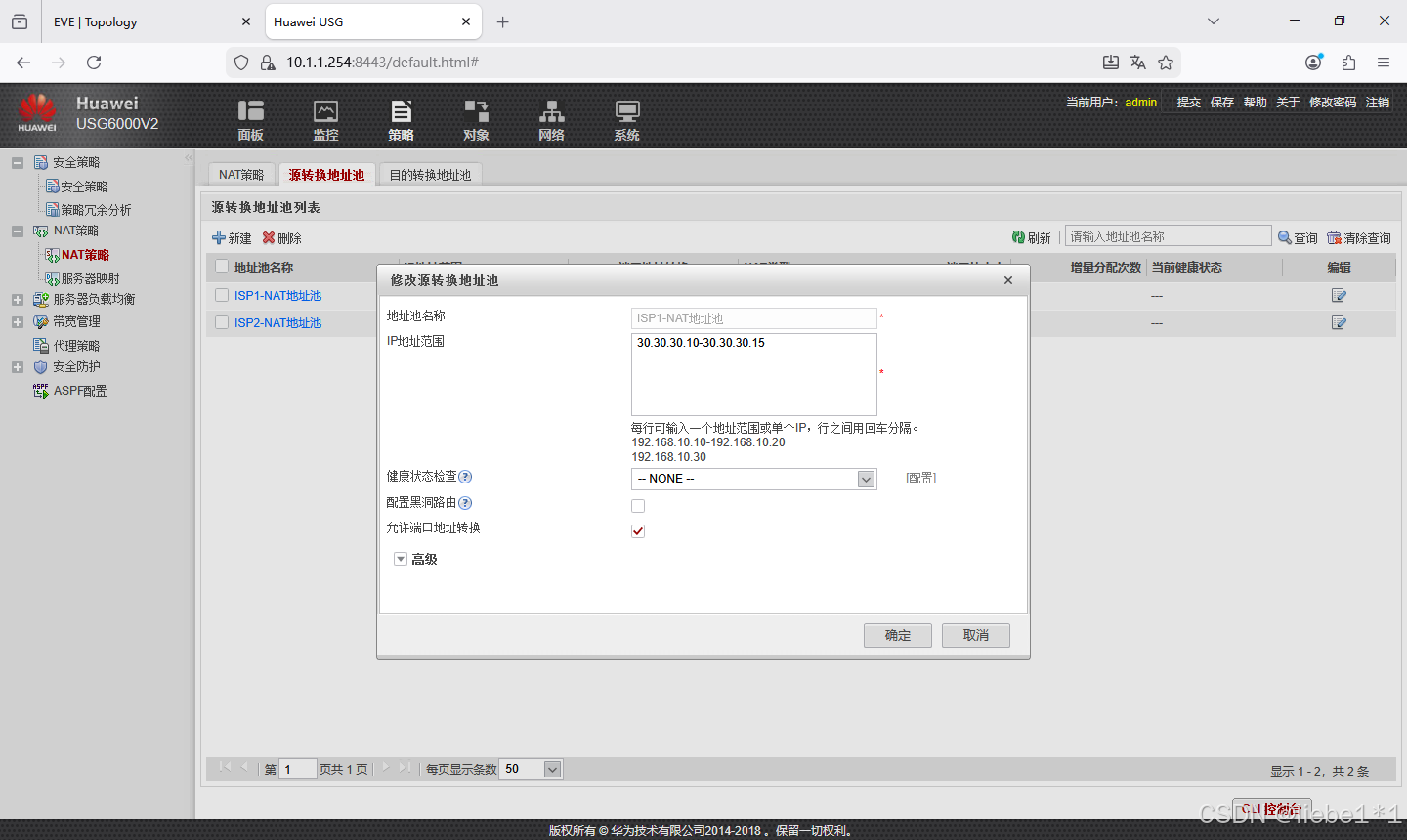Click IP地址范围 text area
Screen dimensions: 1407x840
(x=754, y=375)
